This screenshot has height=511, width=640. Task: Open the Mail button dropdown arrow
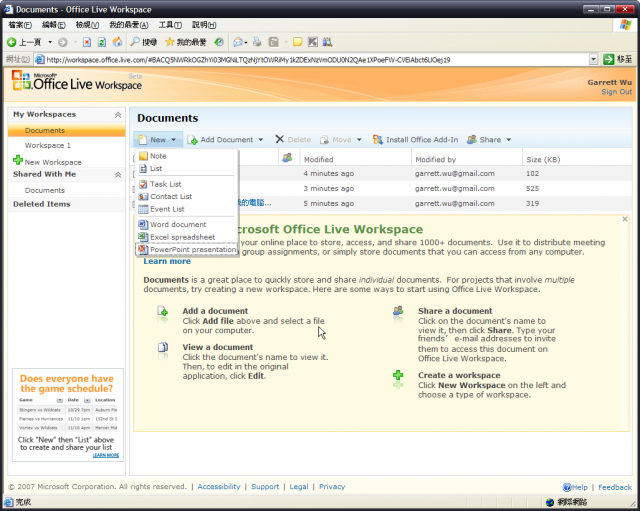(246, 42)
